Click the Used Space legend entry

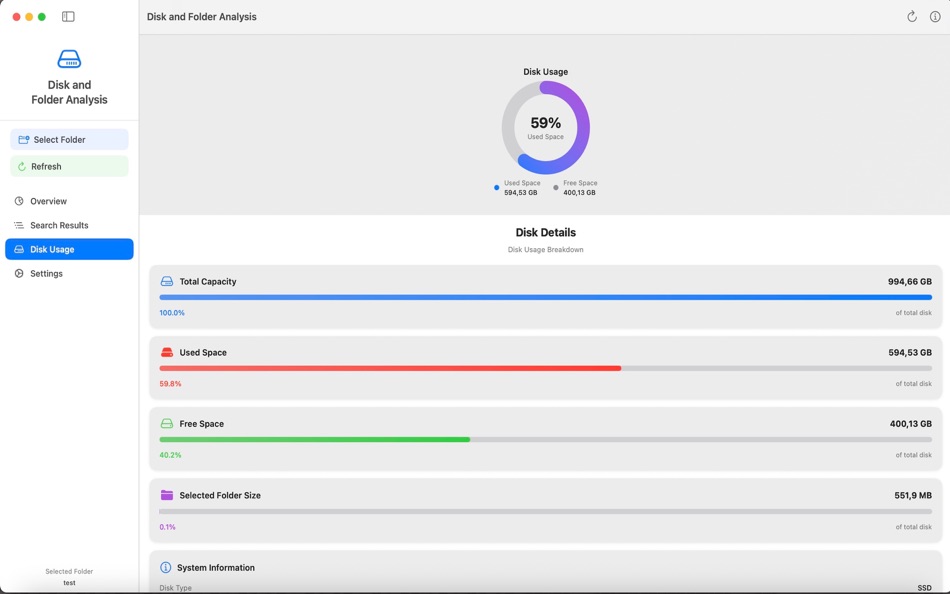click(519, 185)
